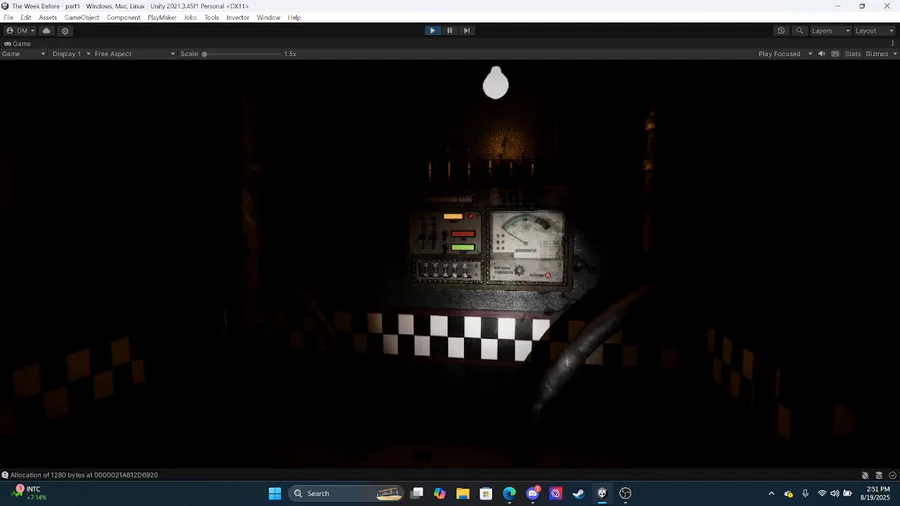Open Game view kebab options menu

click(893, 44)
